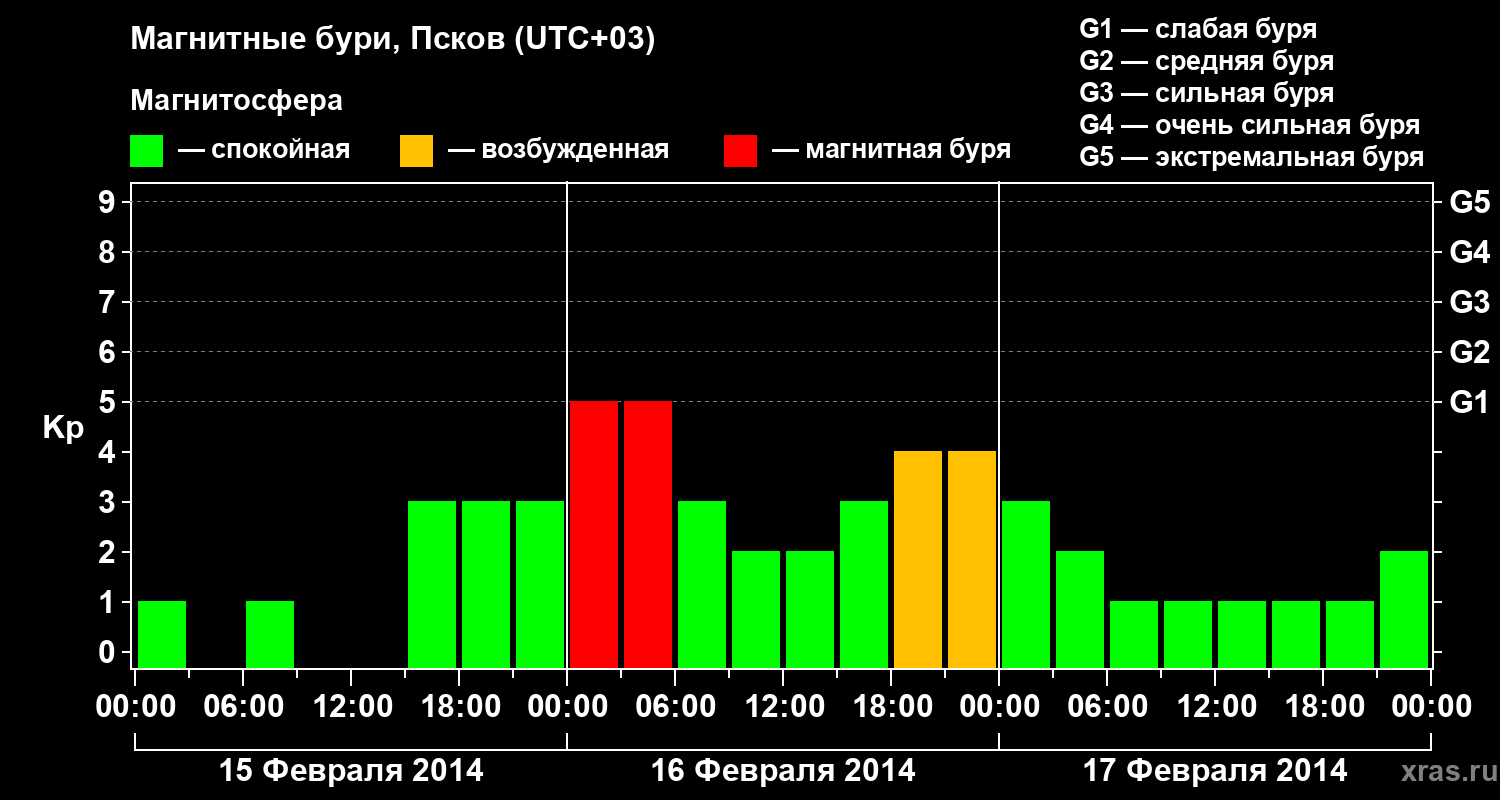The height and width of the screenshot is (800, 1500).
Task: Click the G3 label on right axis
Action: (1469, 302)
